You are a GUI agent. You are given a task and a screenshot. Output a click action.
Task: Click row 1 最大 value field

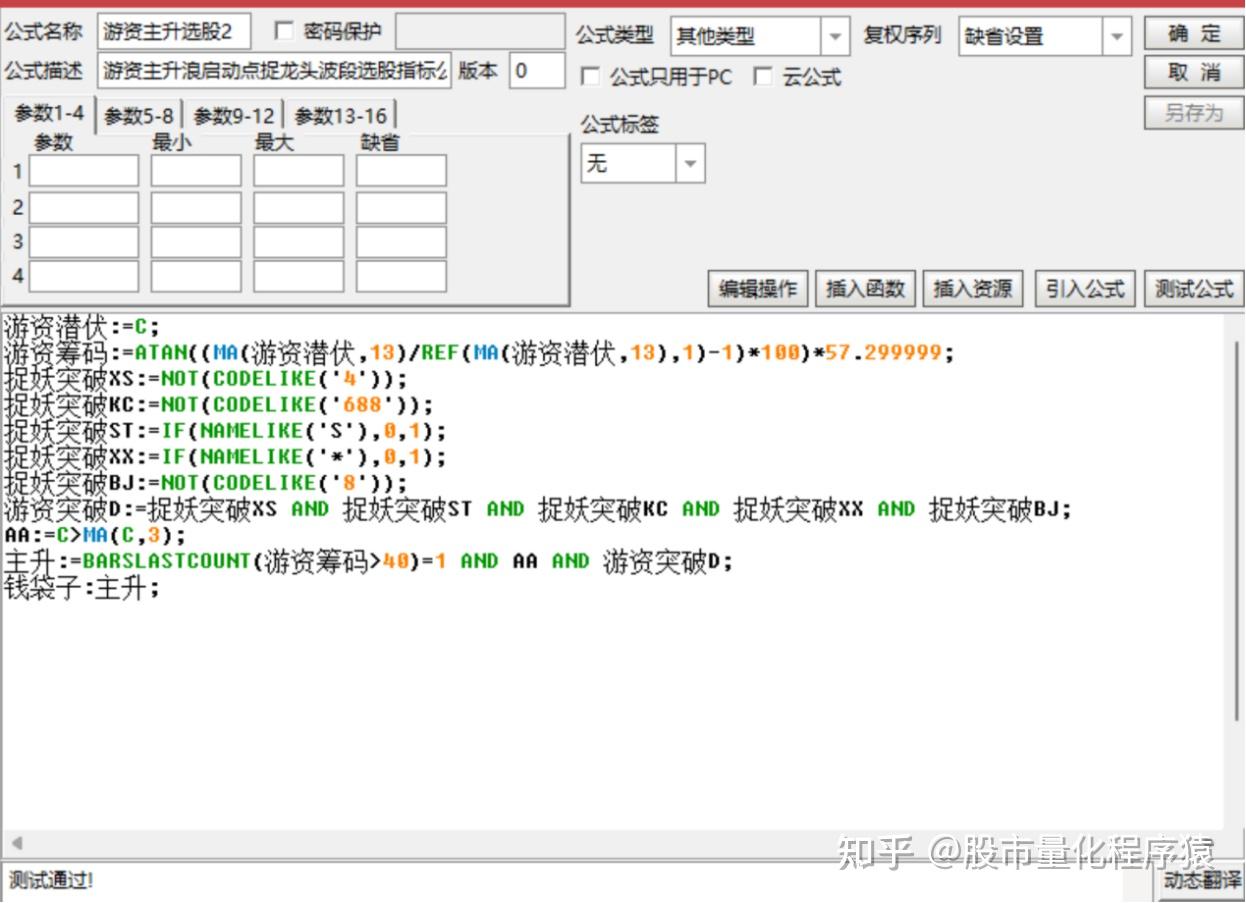click(298, 171)
